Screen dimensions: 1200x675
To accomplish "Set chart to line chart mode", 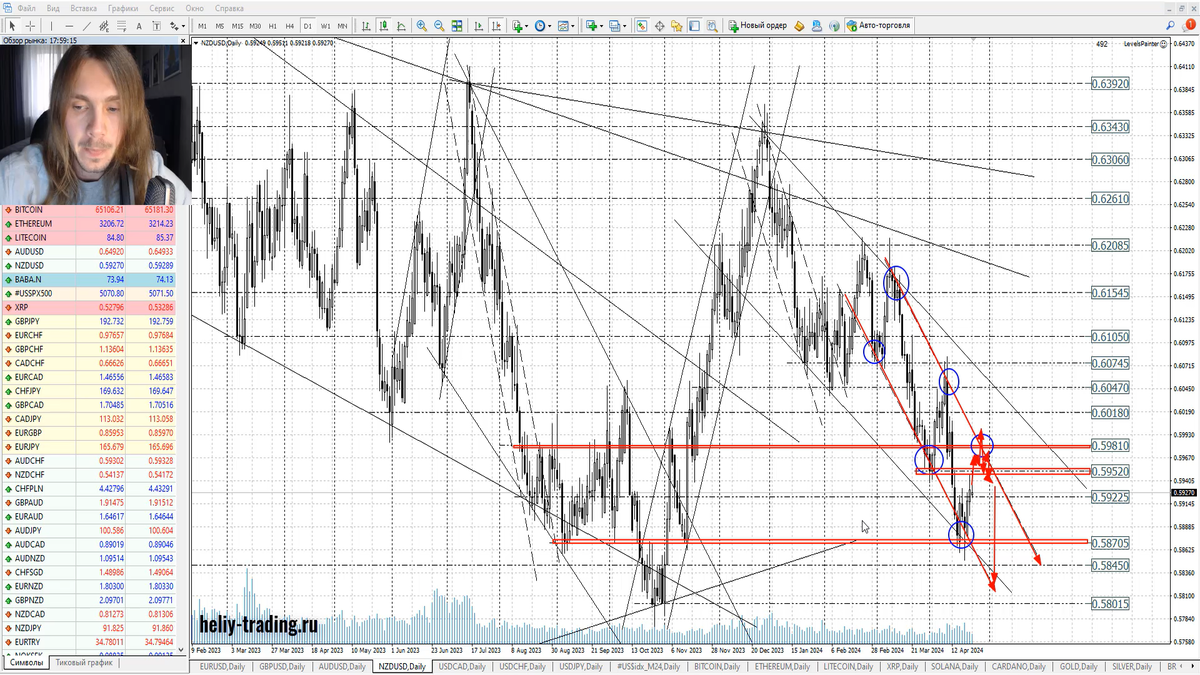I will (402, 25).
